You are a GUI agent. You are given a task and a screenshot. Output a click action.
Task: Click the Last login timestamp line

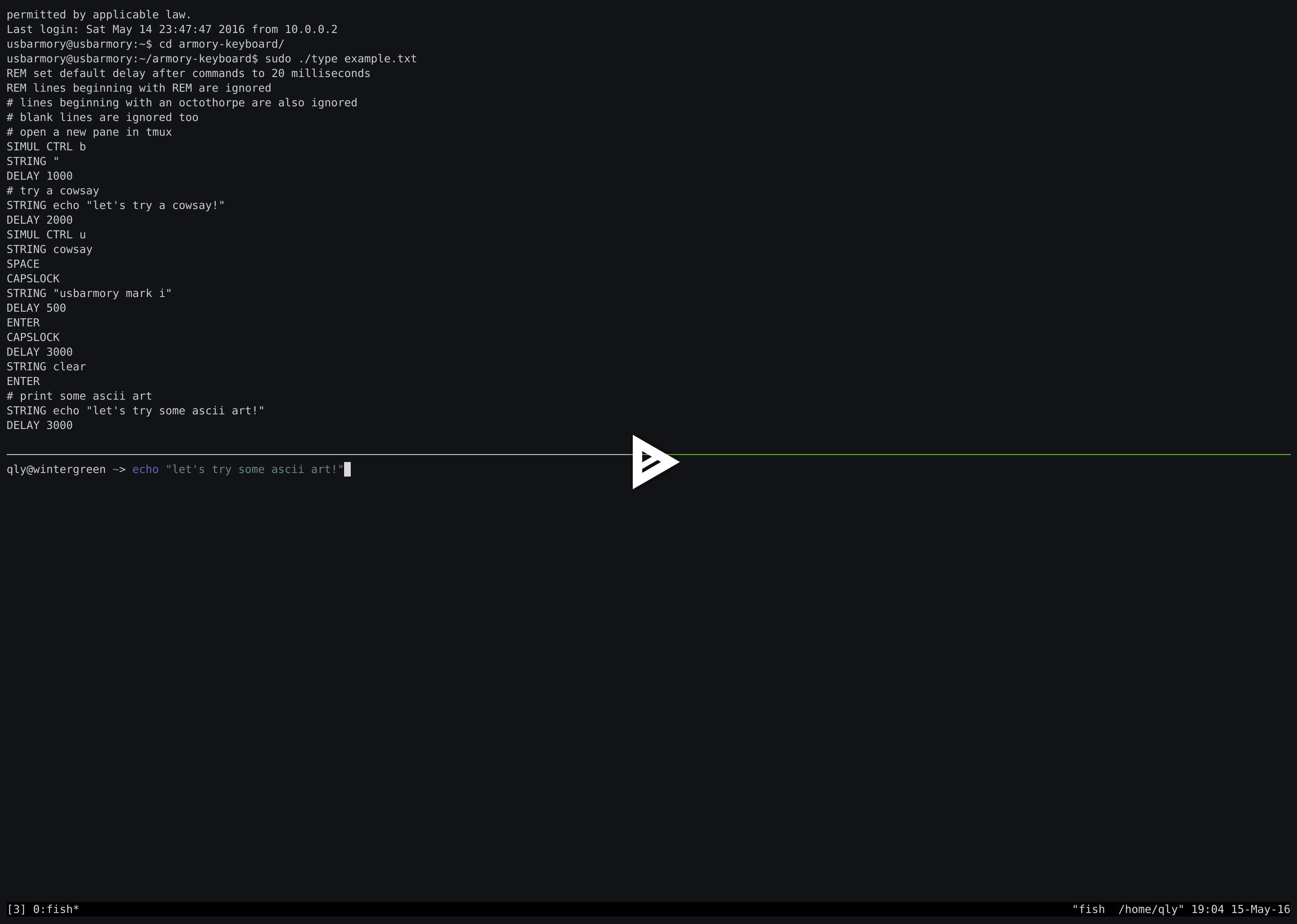170,29
